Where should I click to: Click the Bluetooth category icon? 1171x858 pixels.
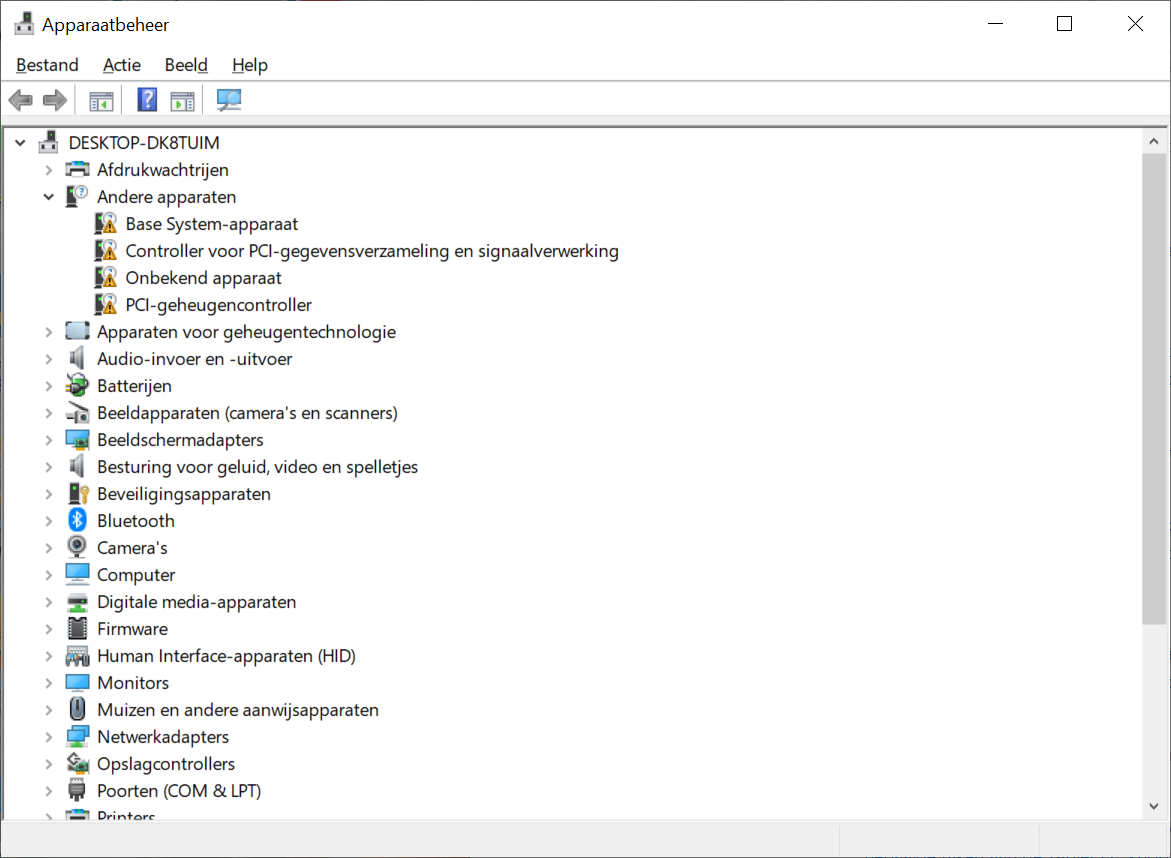coord(77,520)
